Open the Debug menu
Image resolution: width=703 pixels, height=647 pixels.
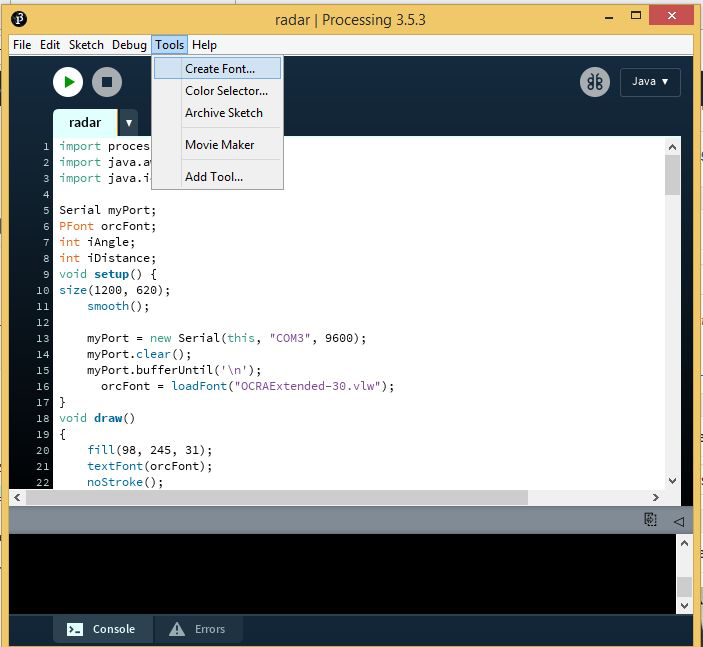pyautogui.click(x=129, y=45)
